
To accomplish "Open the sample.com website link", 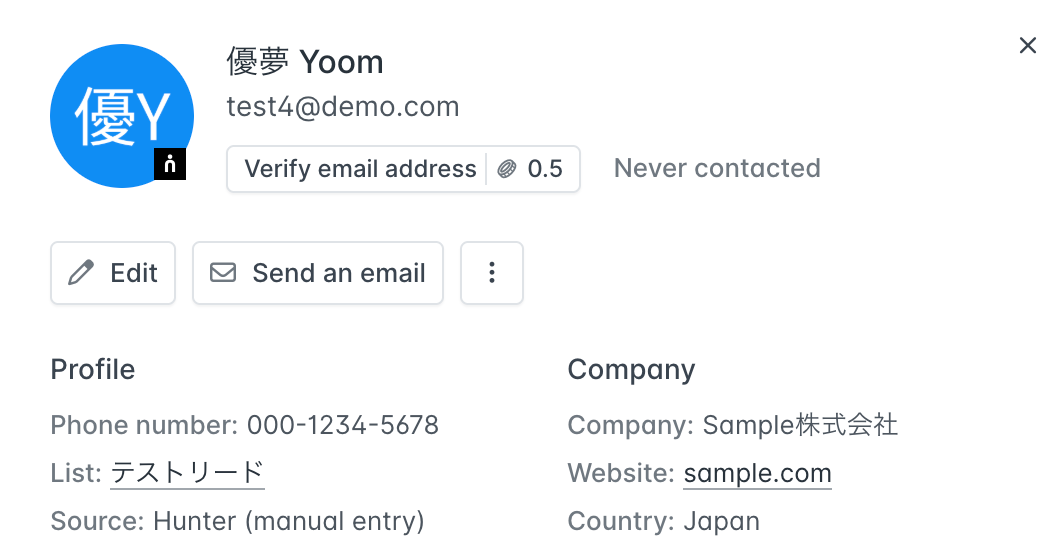I will point(757,472).
